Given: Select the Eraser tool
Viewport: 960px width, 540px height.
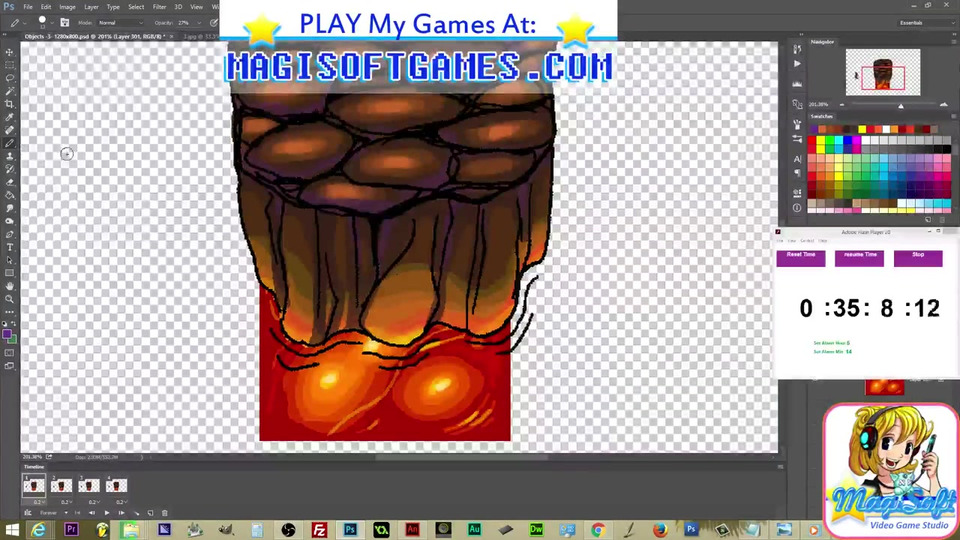Looking at the screenshot, I should click(x=9, y=182).
